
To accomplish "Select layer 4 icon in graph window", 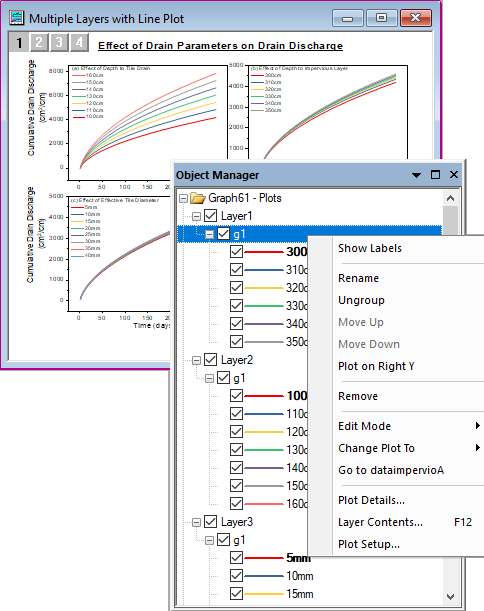I will click(x=79, y=42).
